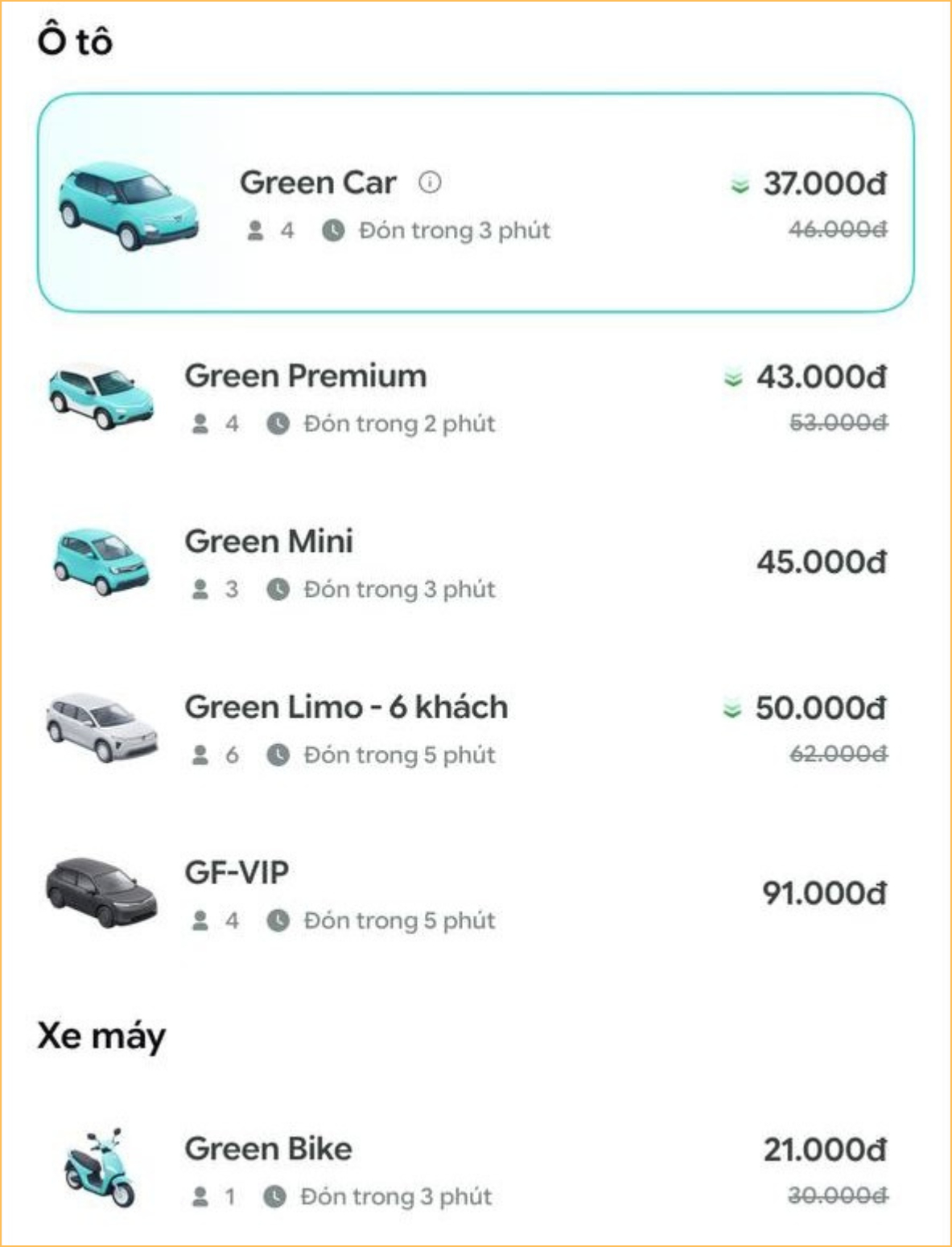952x1247 pixels.
Task: Tap the Green Premium car image
Action: point(101,397)
